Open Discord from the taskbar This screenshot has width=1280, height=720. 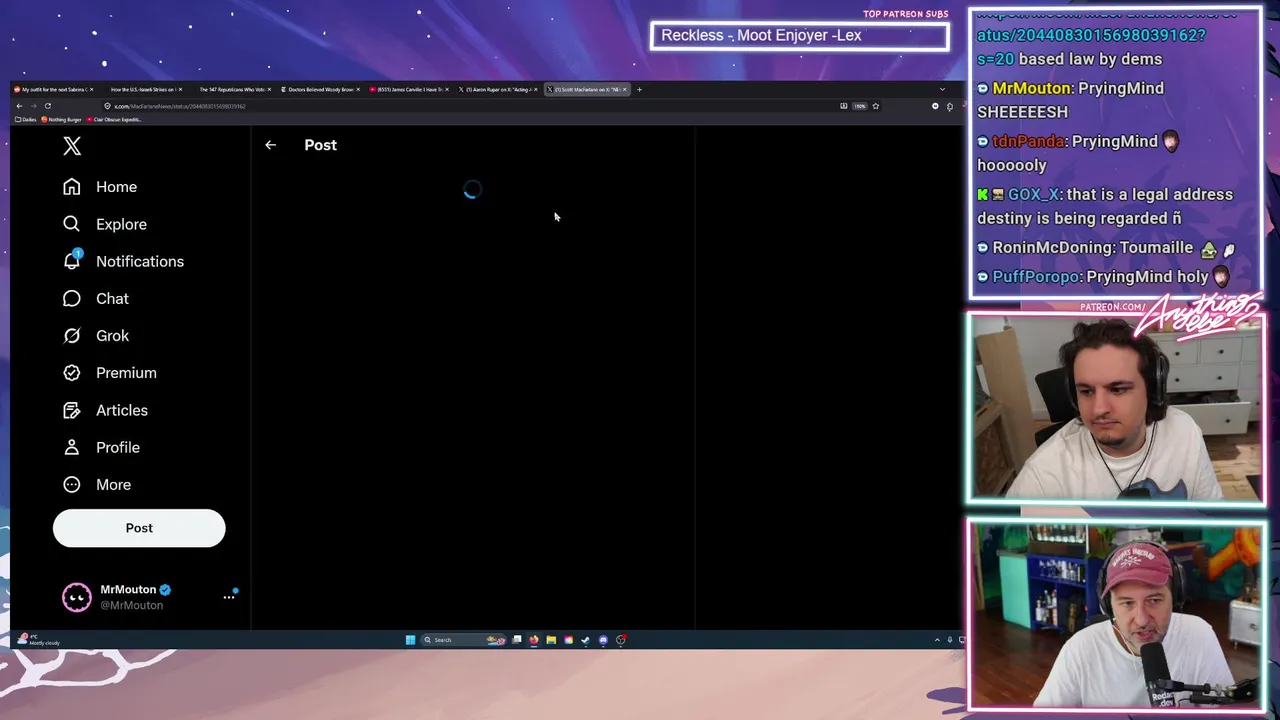click(x=603, y=640)
